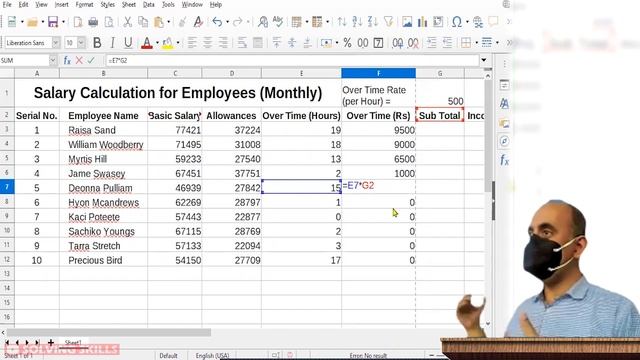This screenshot has height=360, width=640.
Task: Toggle Italic formatting
Action: tap(113, 42)
